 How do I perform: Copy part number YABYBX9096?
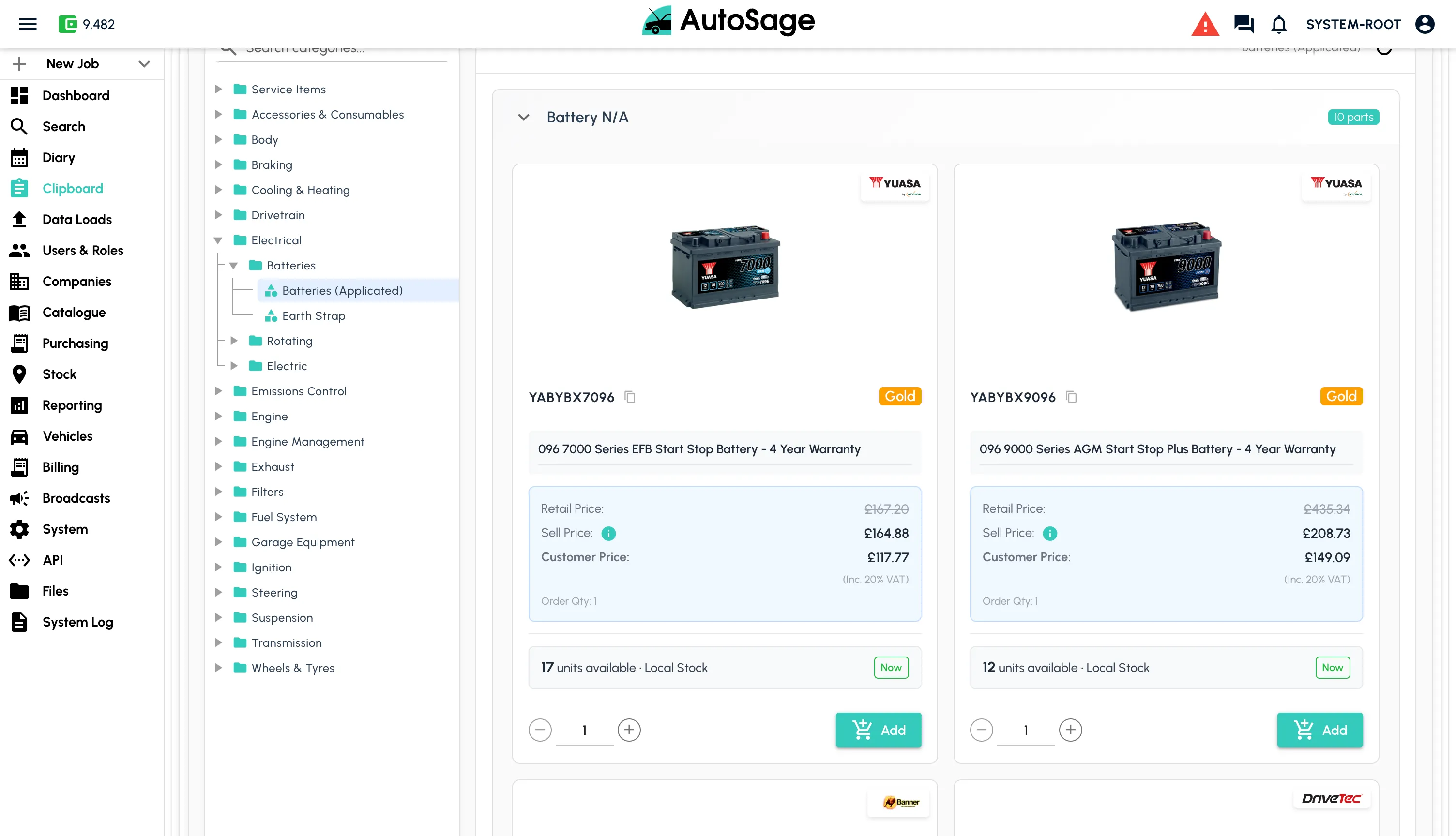click(1071, 397)
